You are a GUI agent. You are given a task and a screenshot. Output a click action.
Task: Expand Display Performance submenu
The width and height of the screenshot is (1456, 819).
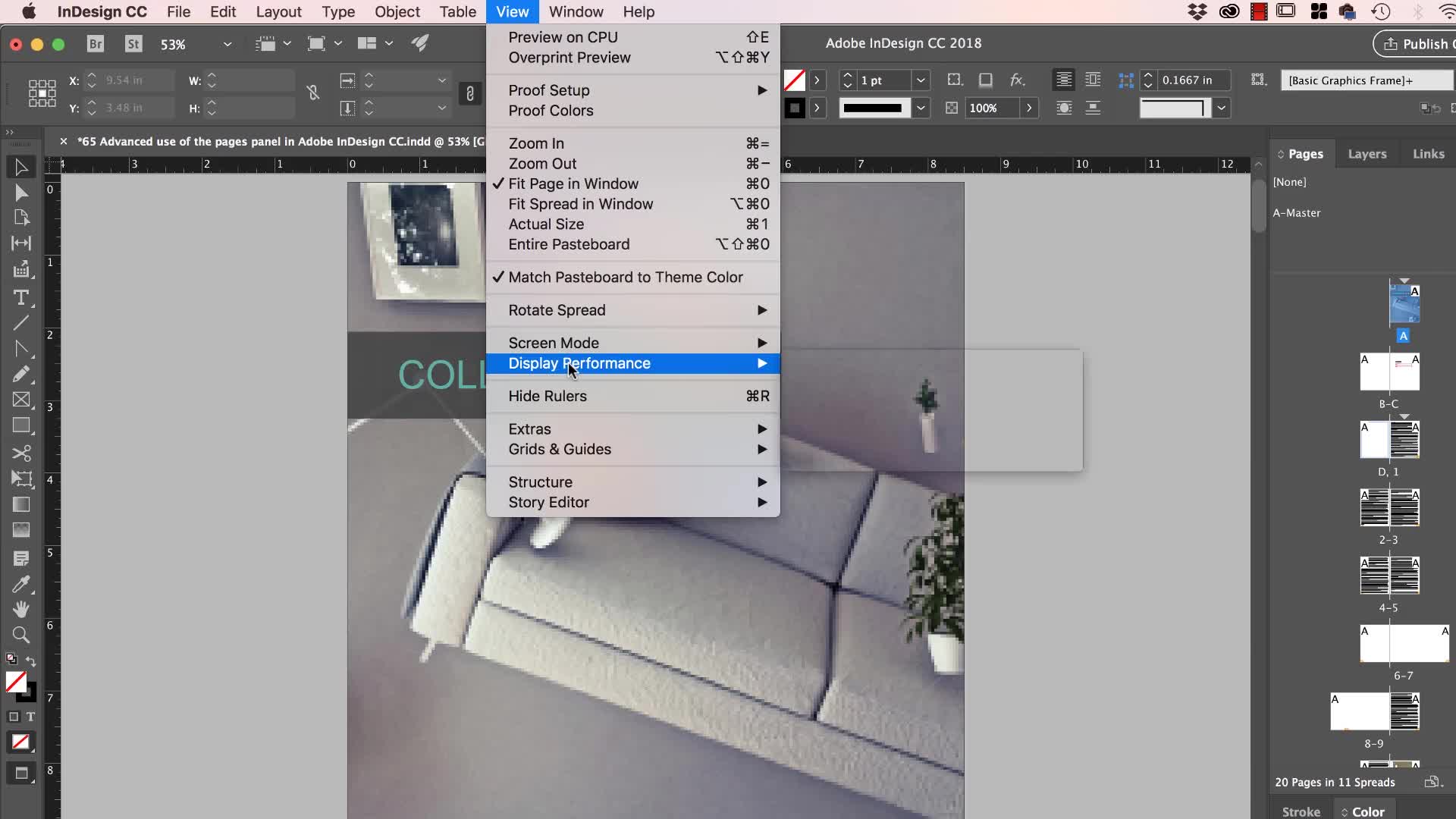pyautogui.click(x=632, y=363)
